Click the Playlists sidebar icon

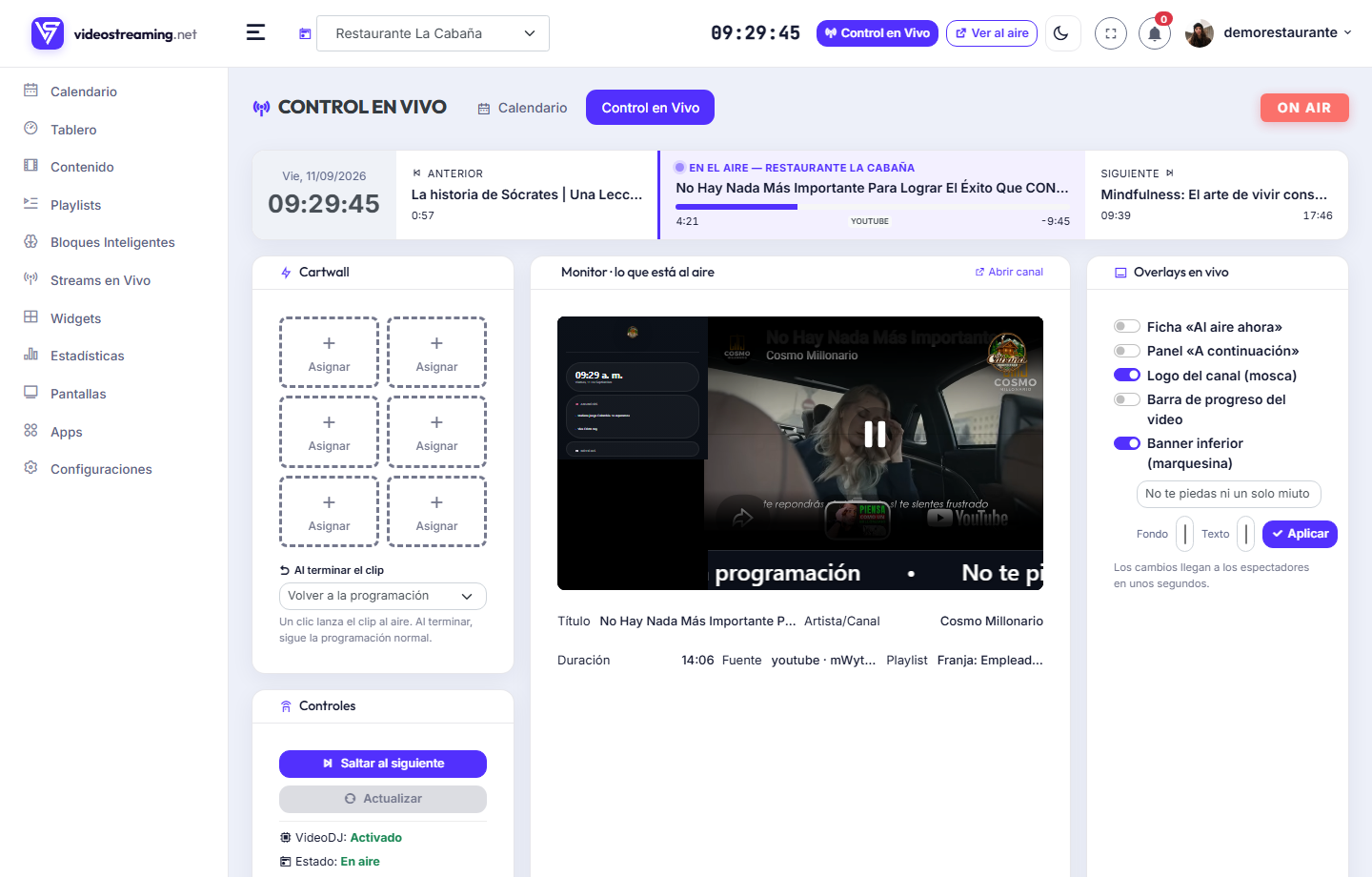pyautogui.click(x=30, y=204)
